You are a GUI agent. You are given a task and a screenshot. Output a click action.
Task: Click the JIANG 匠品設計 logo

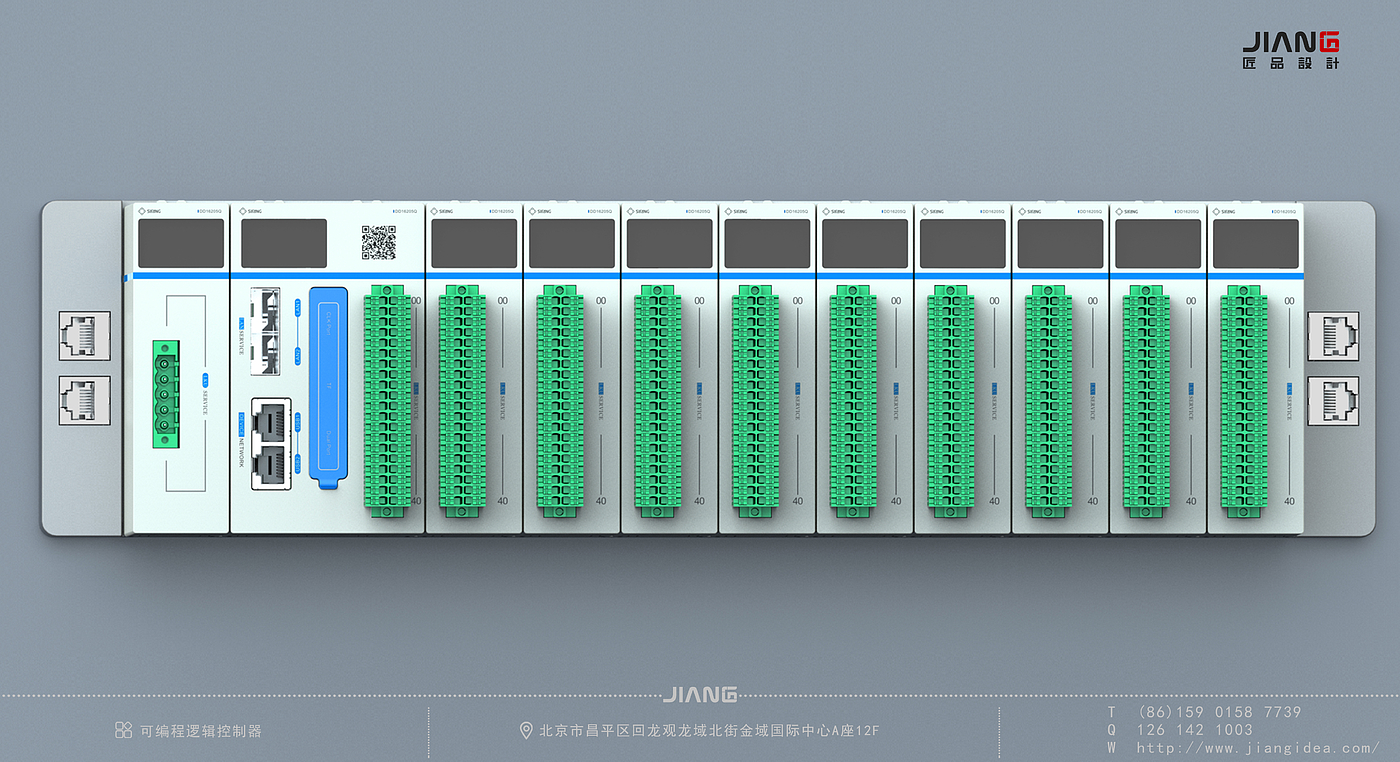coord(1291,50)
